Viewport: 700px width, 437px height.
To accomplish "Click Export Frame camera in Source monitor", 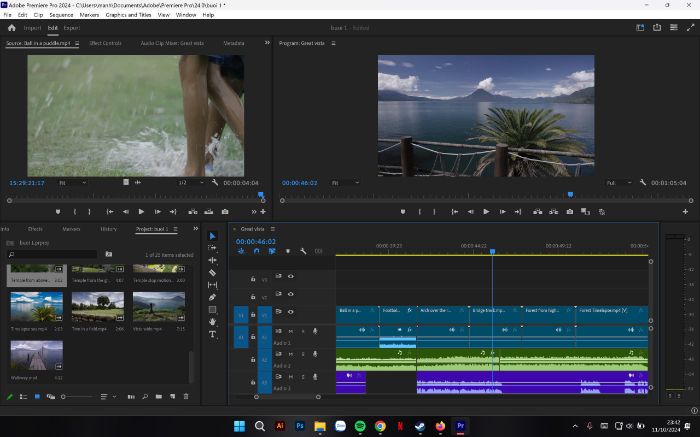I will pyautogui.click(x=225, y=212).
